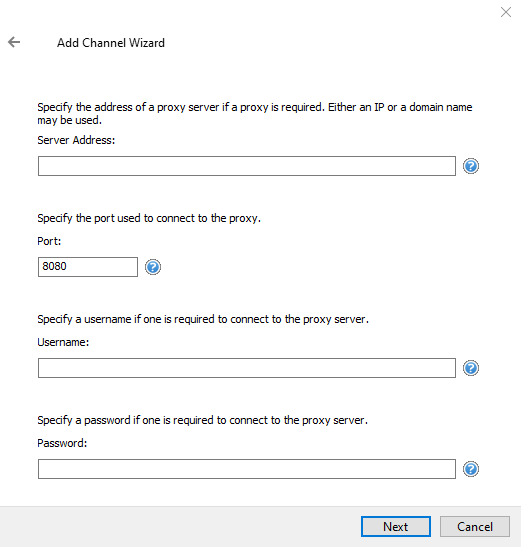Screen dimensions: 521x547
Task: Click the "Server Address:" label
Action: coord(76,140)
